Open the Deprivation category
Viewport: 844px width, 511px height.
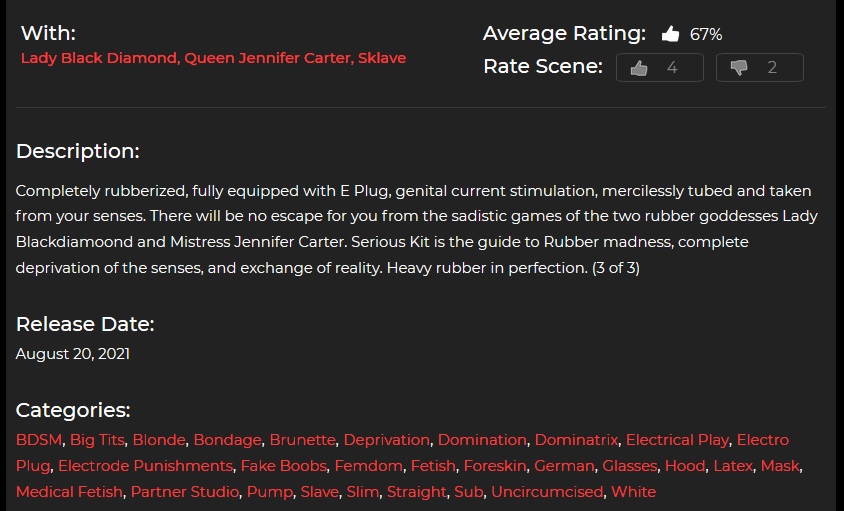click(386, 440)
